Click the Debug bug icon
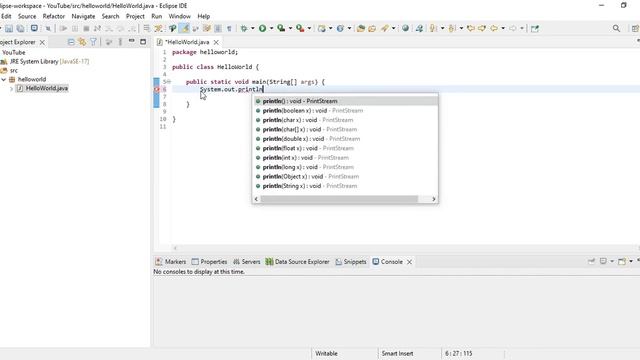Image resolution: width=640 pixels, height=360 pixels. pos(244,28)
